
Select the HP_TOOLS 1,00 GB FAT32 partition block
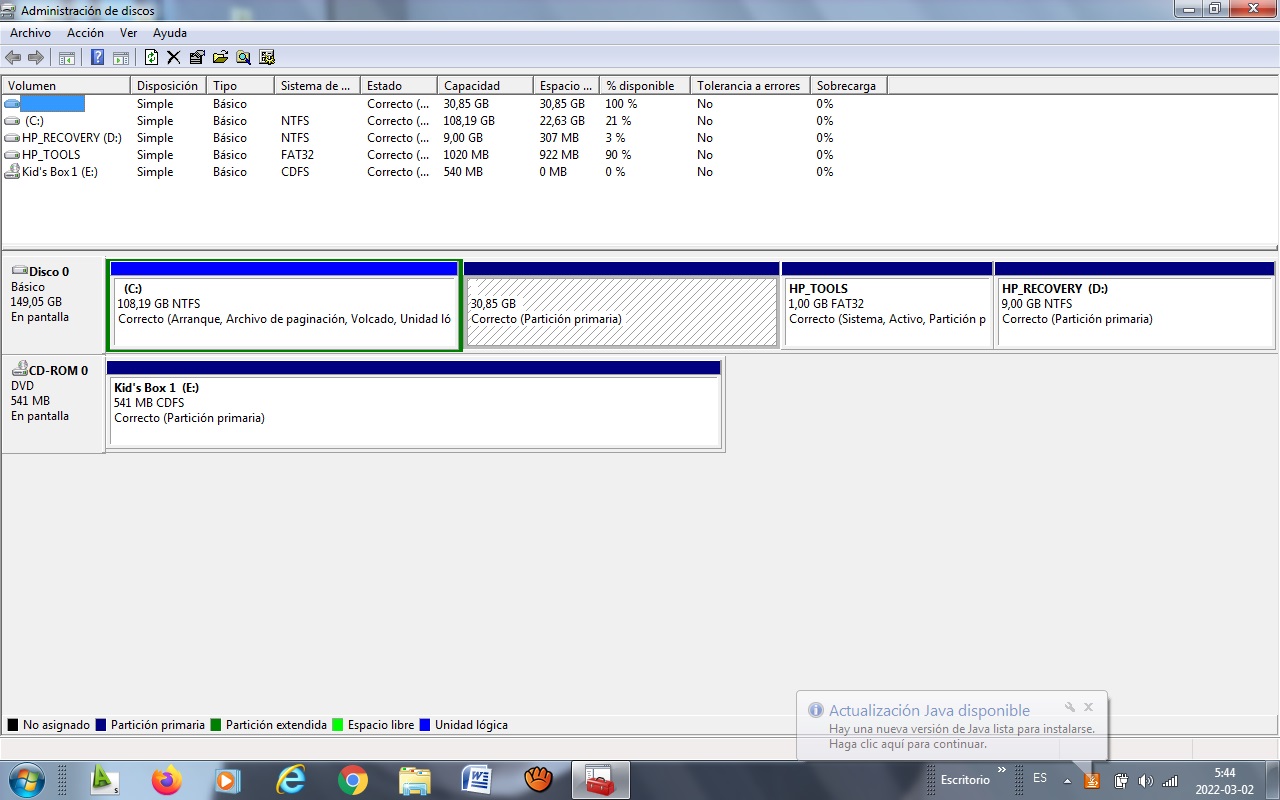click(887, 305)
